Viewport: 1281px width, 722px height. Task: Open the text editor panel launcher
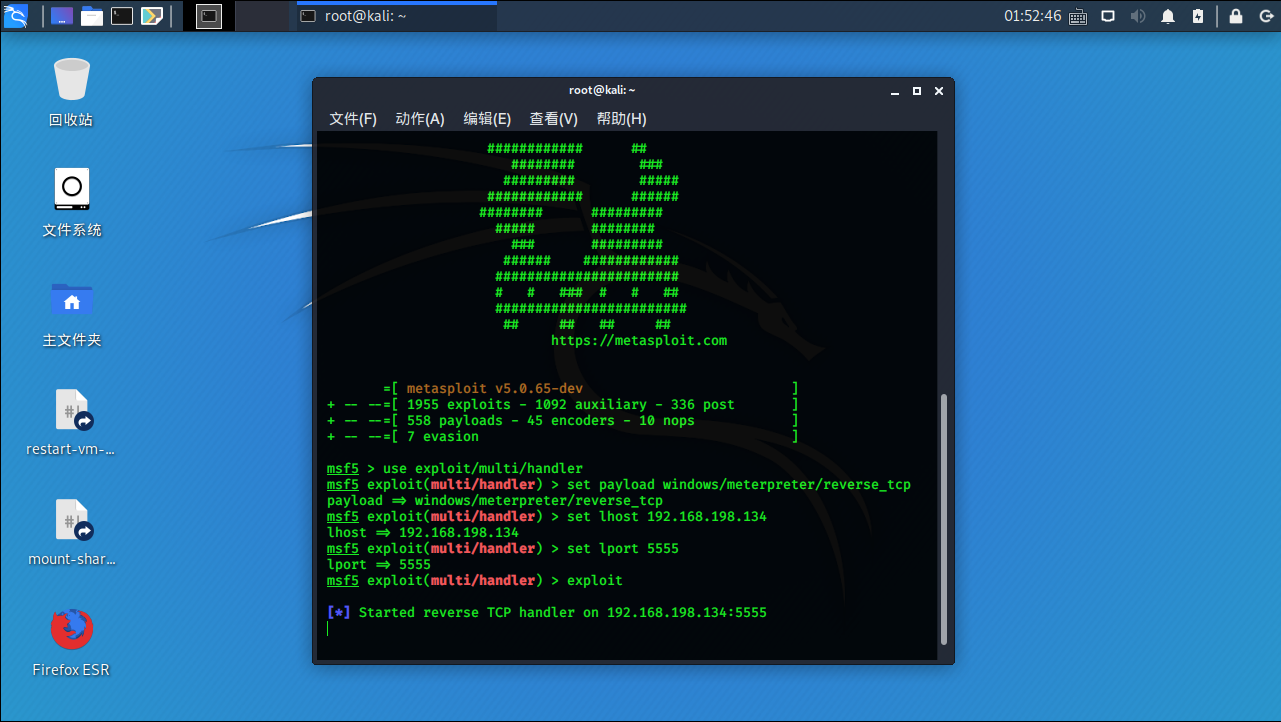(x=152, y=16)
